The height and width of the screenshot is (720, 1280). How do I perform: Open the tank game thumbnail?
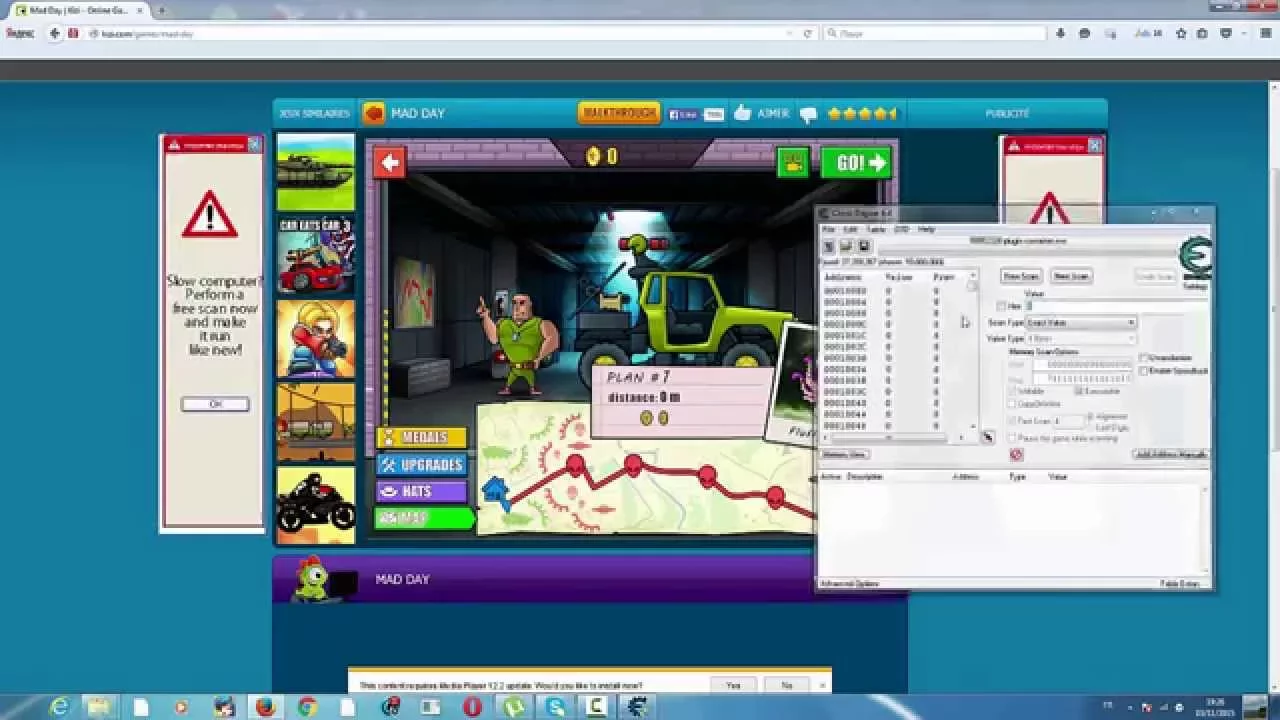click(x=316, y=172)
